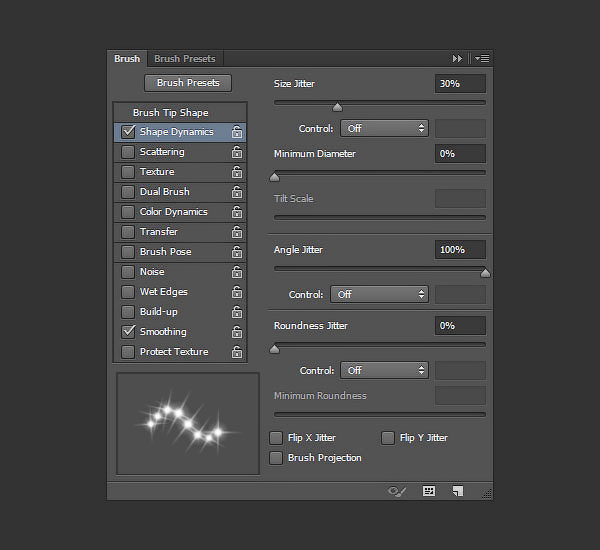This screenshot has width=600, height=550.
Task: Enable the Transfer checkbox
Action: pyautogui.click(x=128, y=232)
